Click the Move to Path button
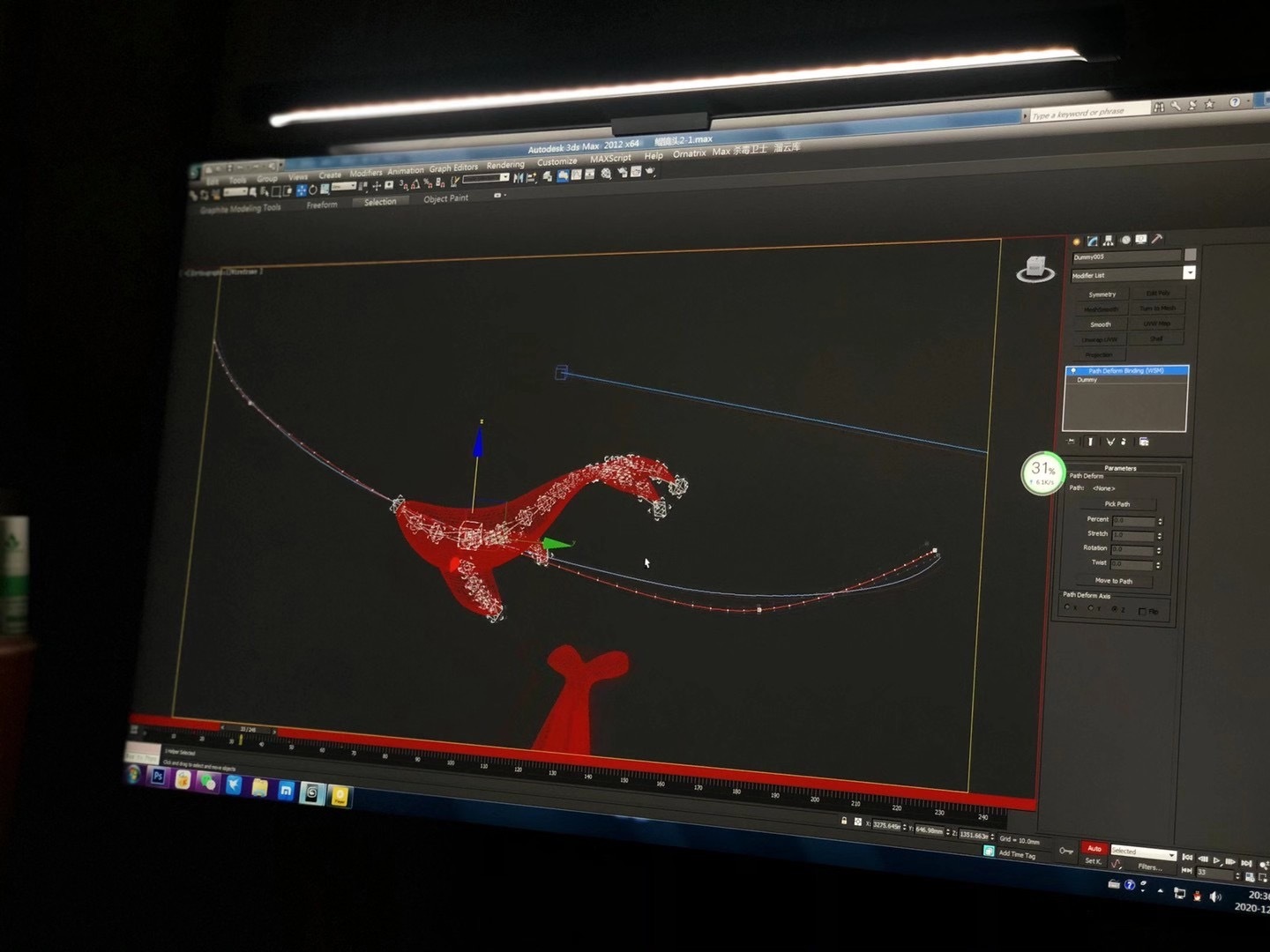Screen dimensions: 1270x952 click(1114, 581)
